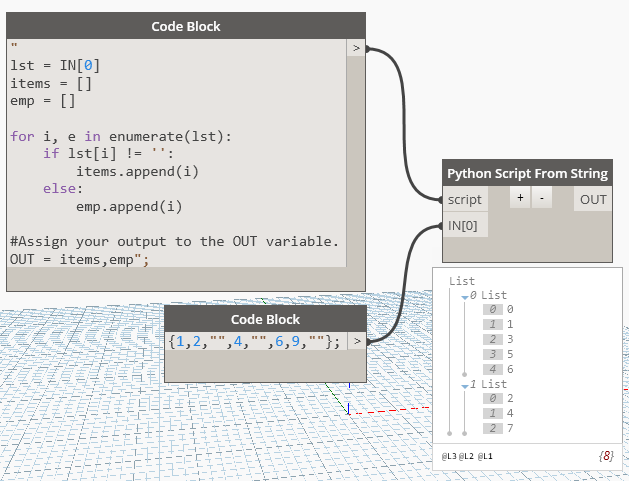Click the "if lst[i] != ''" line
Viewport: 629px width, 481px height.
click(x=109, y=154)
